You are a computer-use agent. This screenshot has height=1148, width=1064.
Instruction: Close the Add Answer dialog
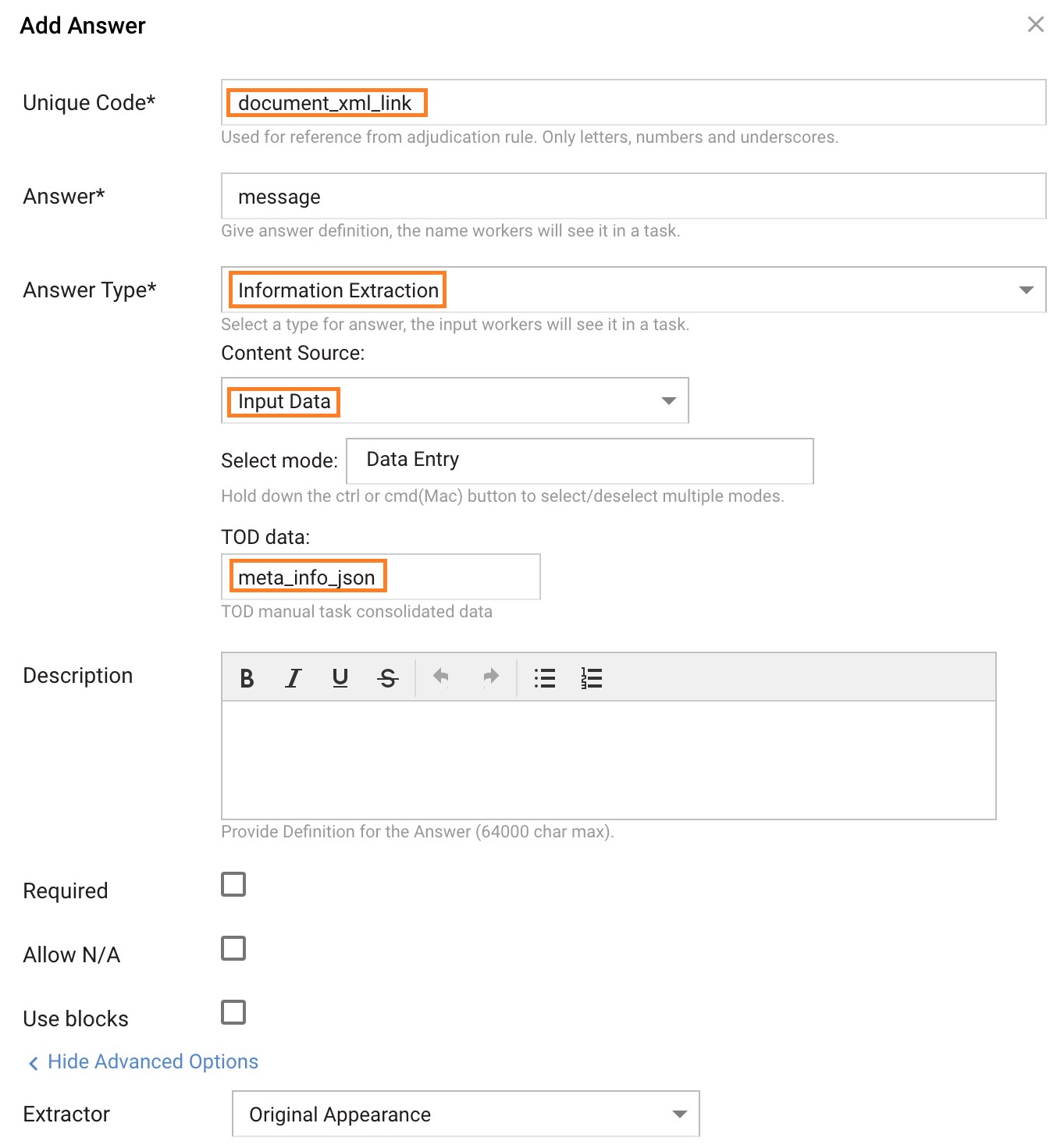click(1036, 24)
